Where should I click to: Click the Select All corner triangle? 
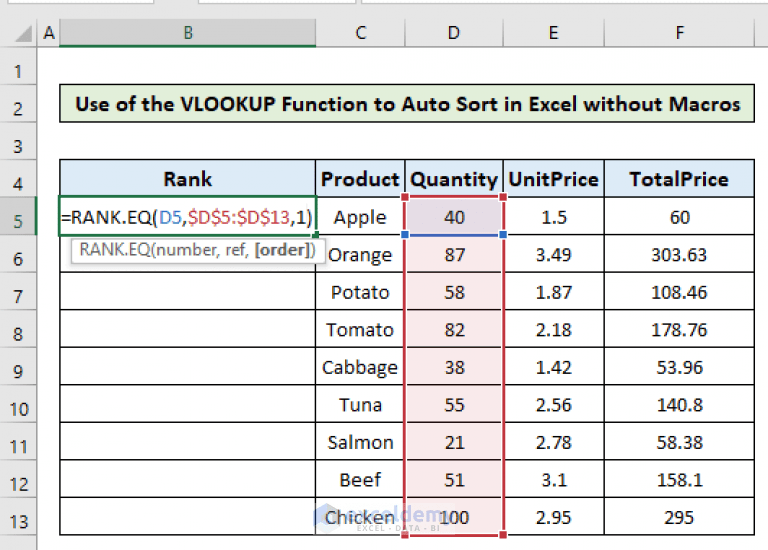point(23,34)
